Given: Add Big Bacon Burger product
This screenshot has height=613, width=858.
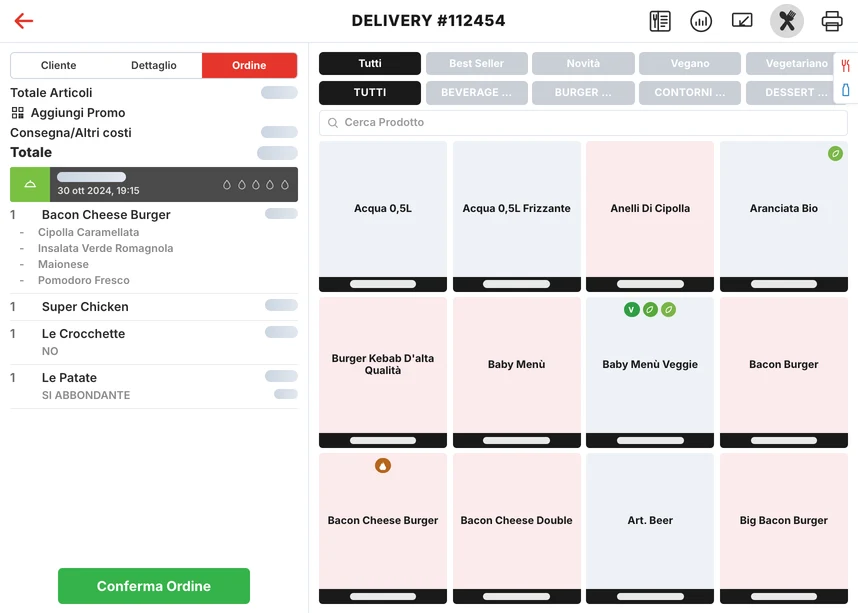Looking at the screenshot, I should pos(784,528).
